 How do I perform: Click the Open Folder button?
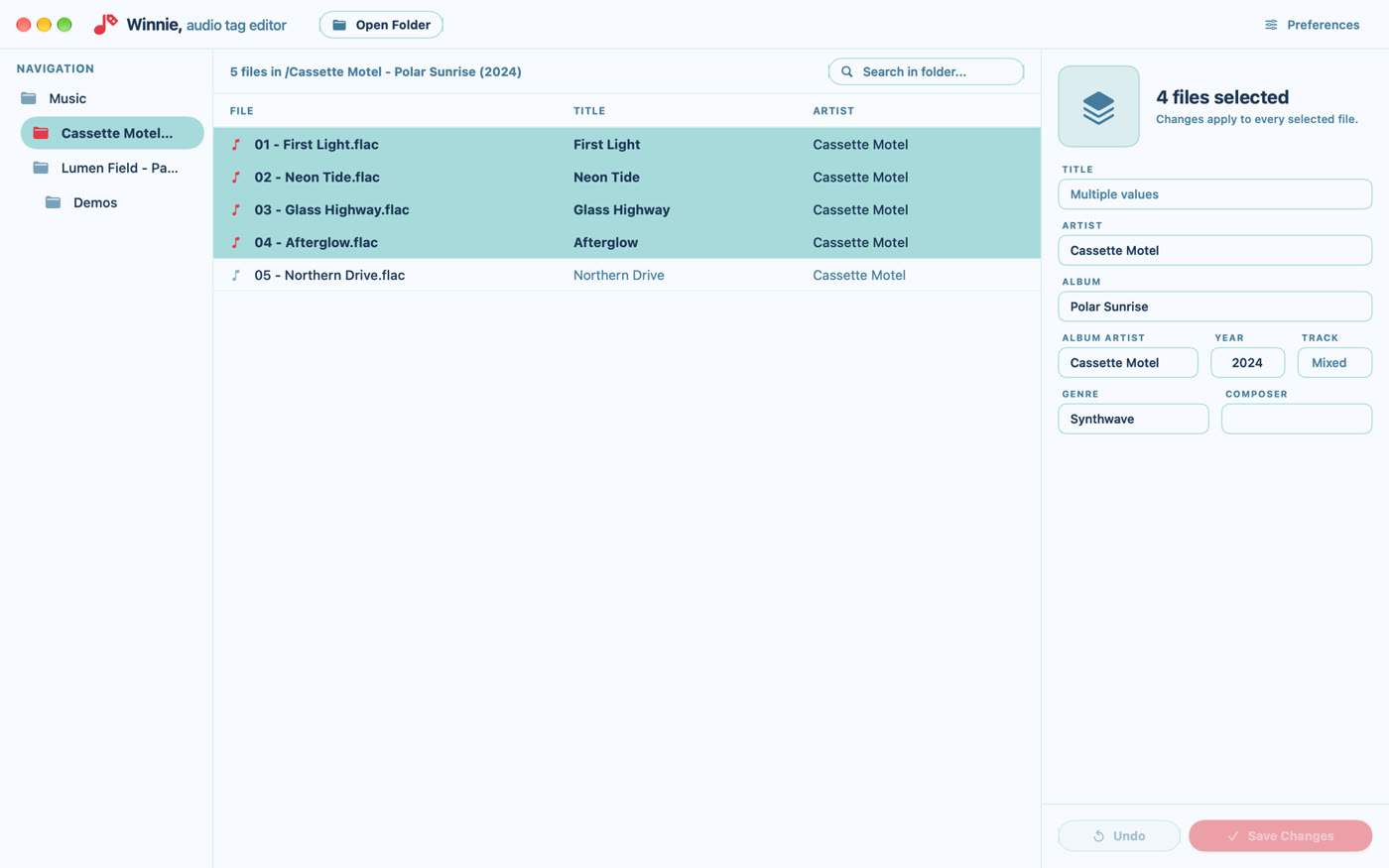[x=381, y=25]
